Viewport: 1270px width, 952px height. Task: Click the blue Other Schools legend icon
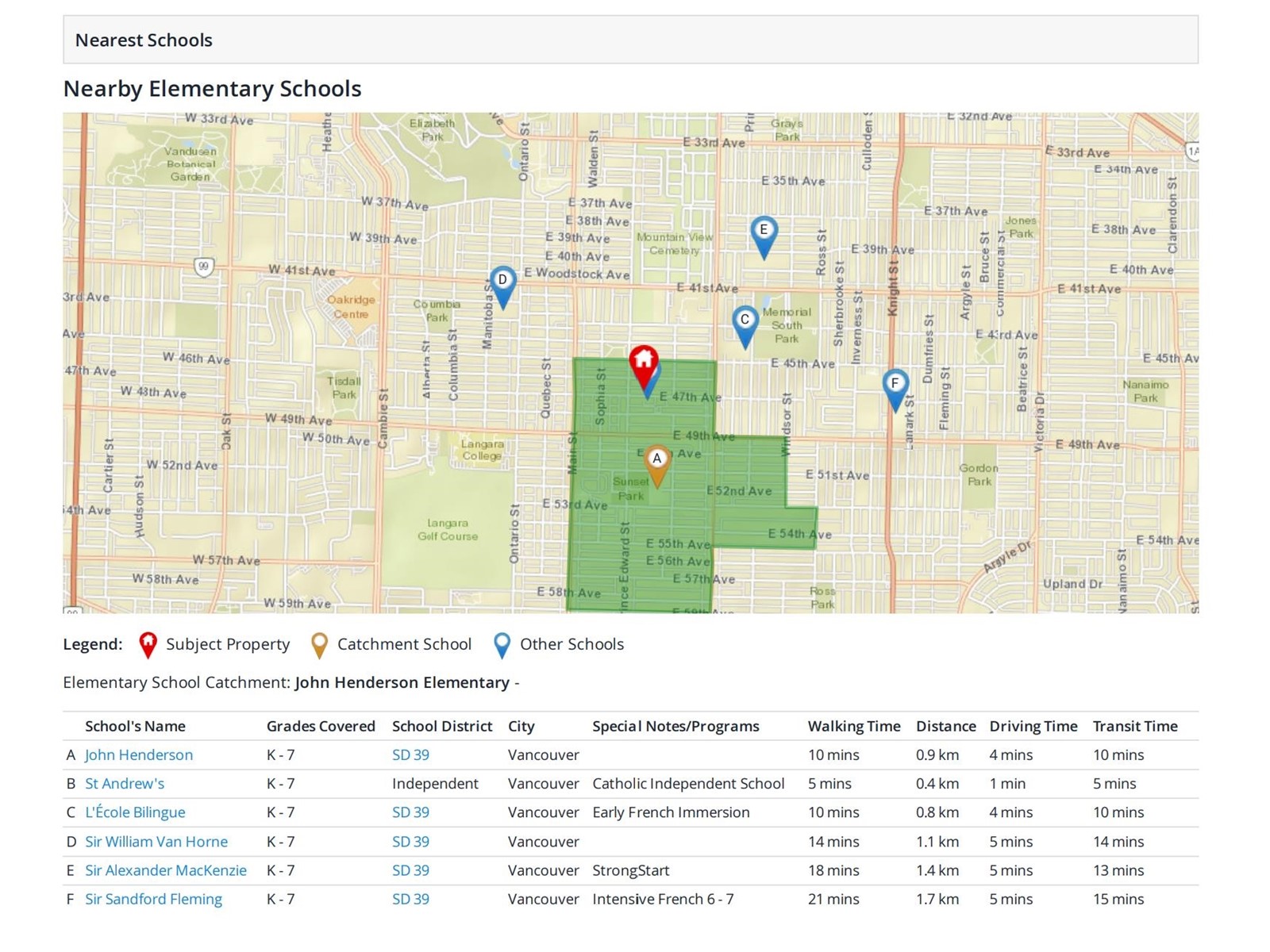tap(502, 645)
